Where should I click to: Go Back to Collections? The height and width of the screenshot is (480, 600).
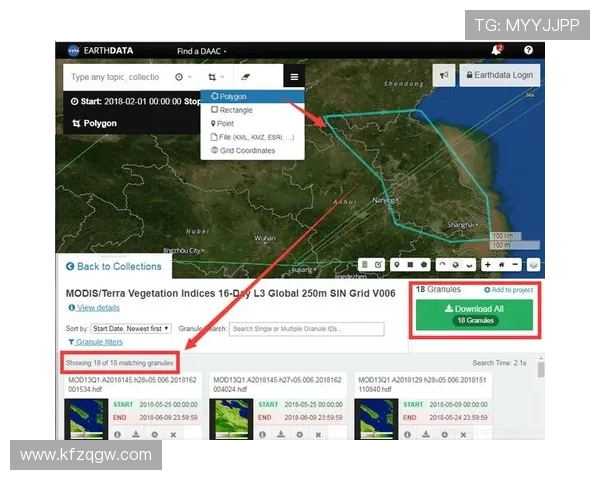(x=113, y=267)
